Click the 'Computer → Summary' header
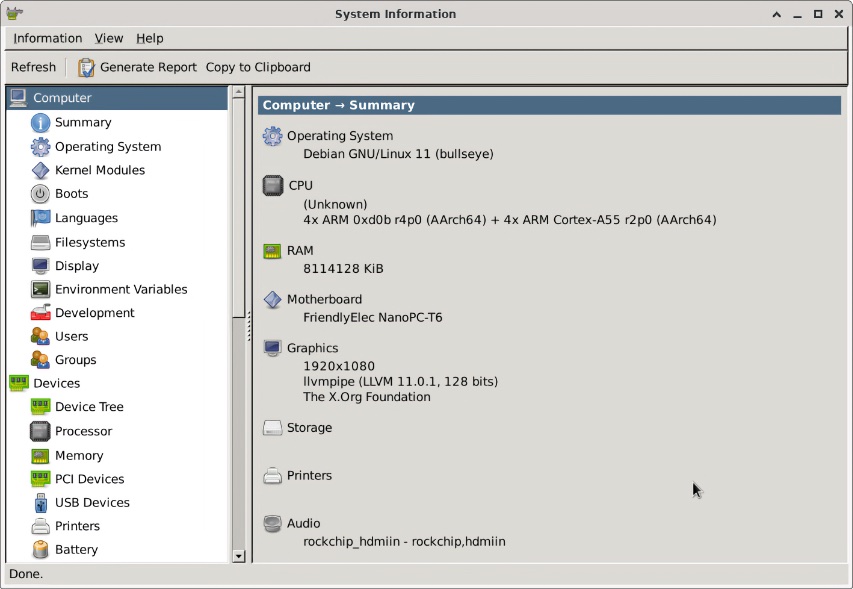 click(549, 105)
